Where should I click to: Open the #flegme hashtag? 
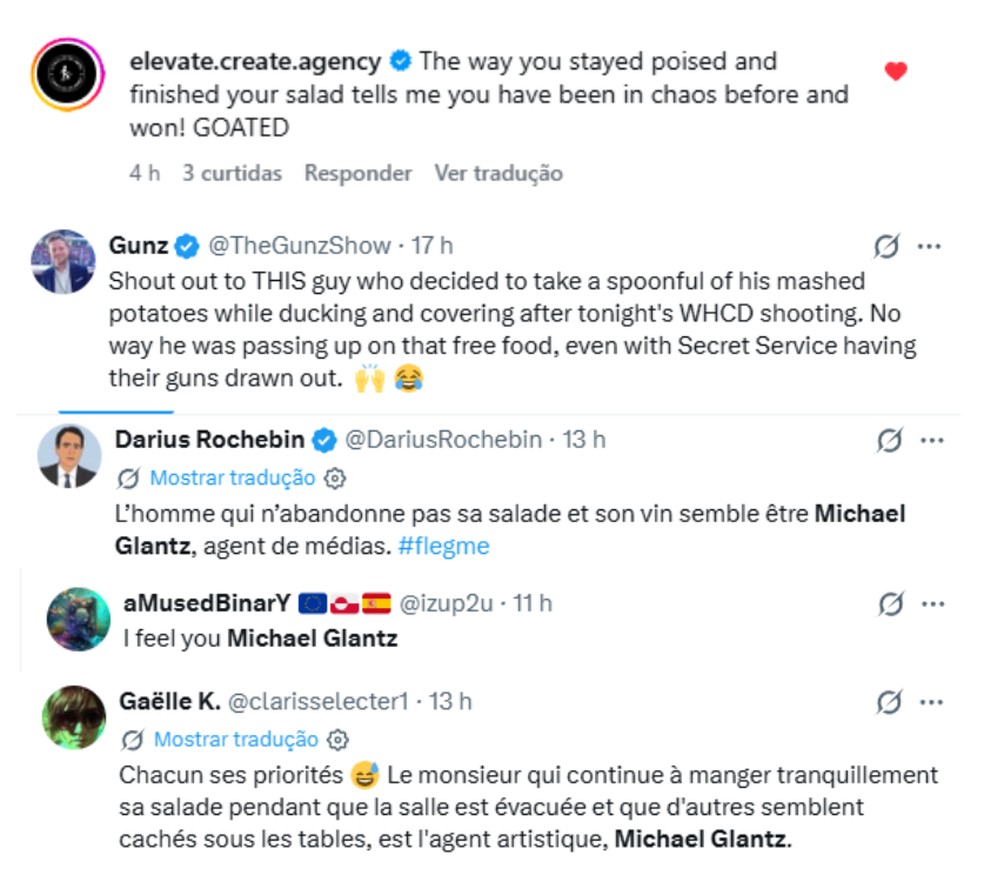click(x=446, y=545)
